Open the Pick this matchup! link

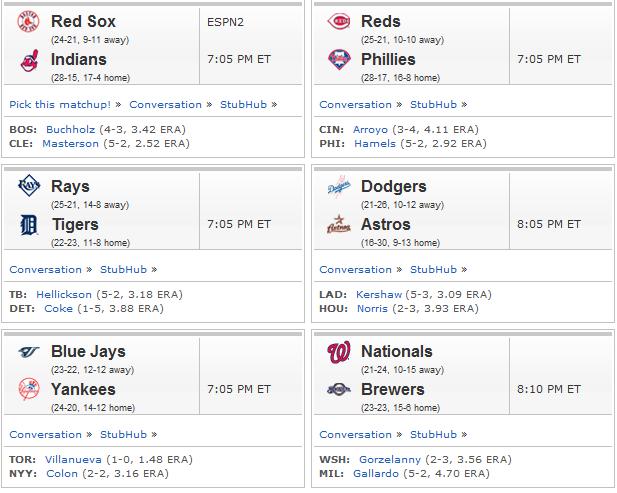(60, 105)
